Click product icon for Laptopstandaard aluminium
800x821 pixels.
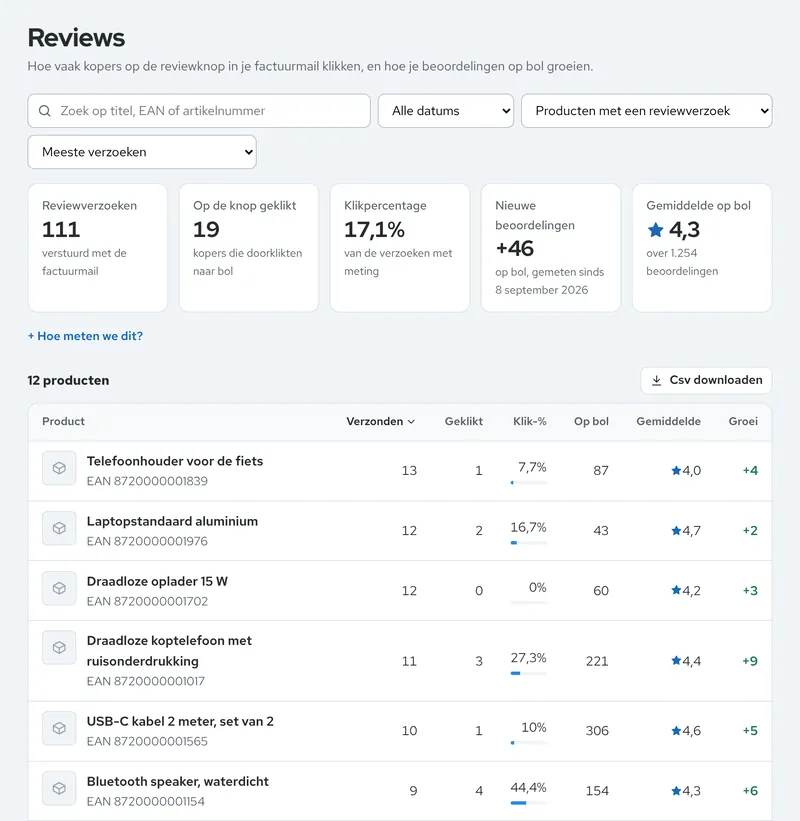59,528
